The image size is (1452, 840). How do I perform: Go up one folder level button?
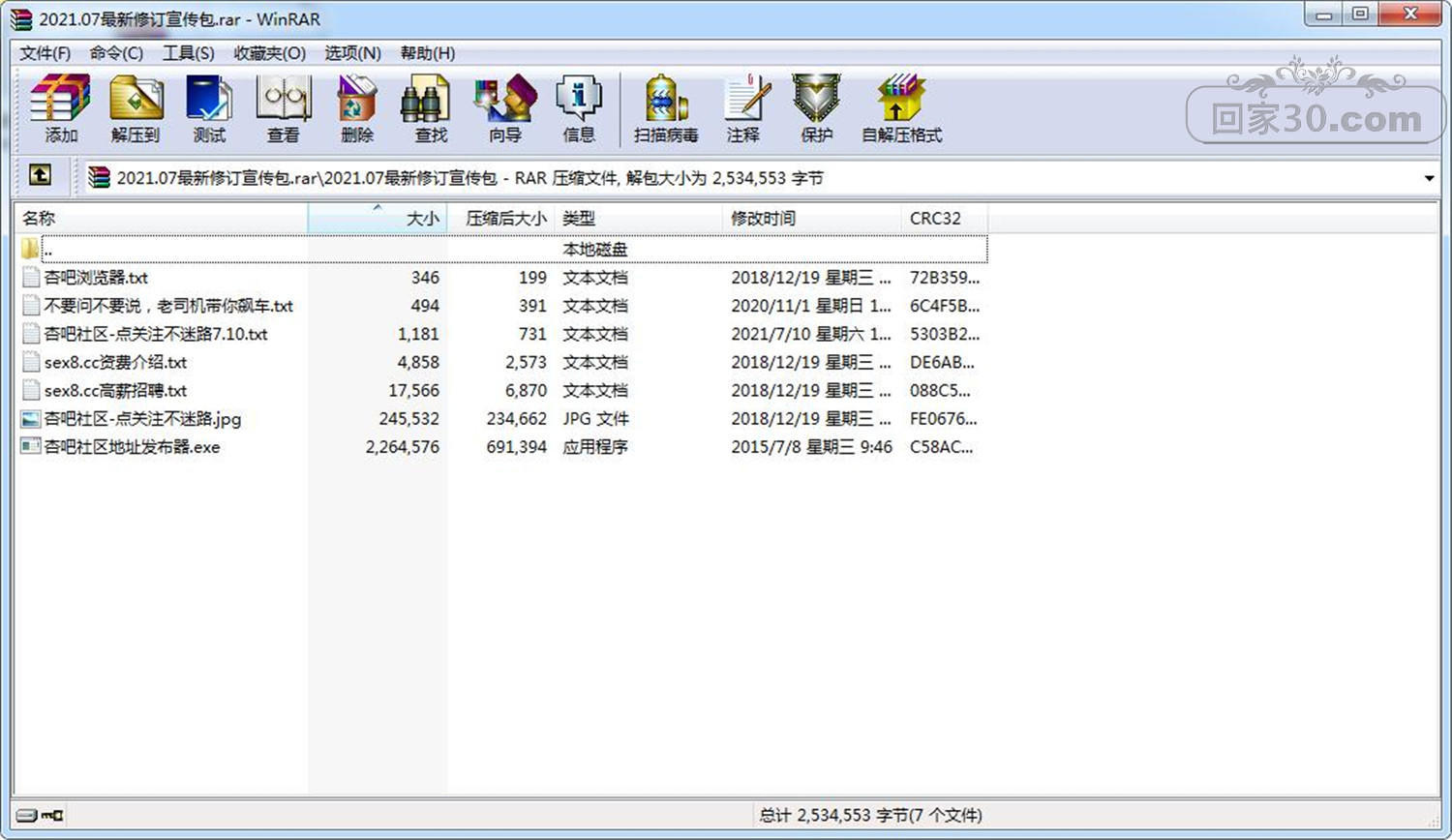click(x=40, y=175)
